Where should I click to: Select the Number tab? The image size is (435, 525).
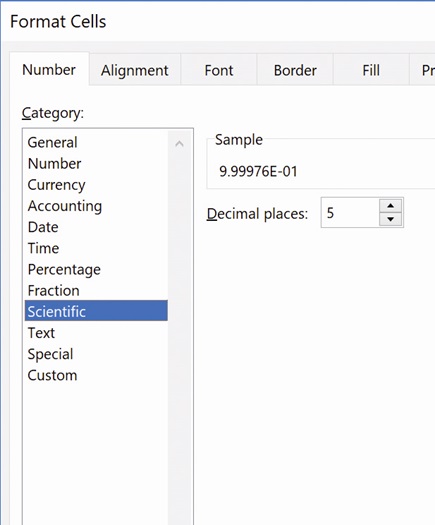49,70
